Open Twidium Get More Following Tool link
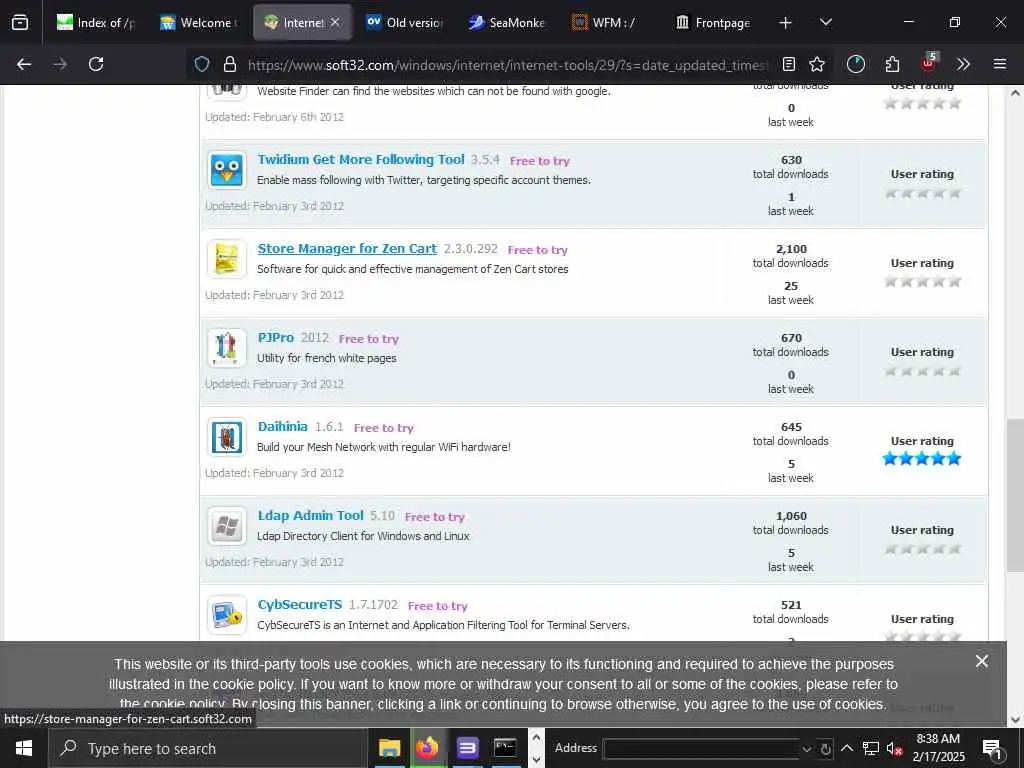This screenshot has height=768, width=1024. pyautogui.click(x=361, y=159)
